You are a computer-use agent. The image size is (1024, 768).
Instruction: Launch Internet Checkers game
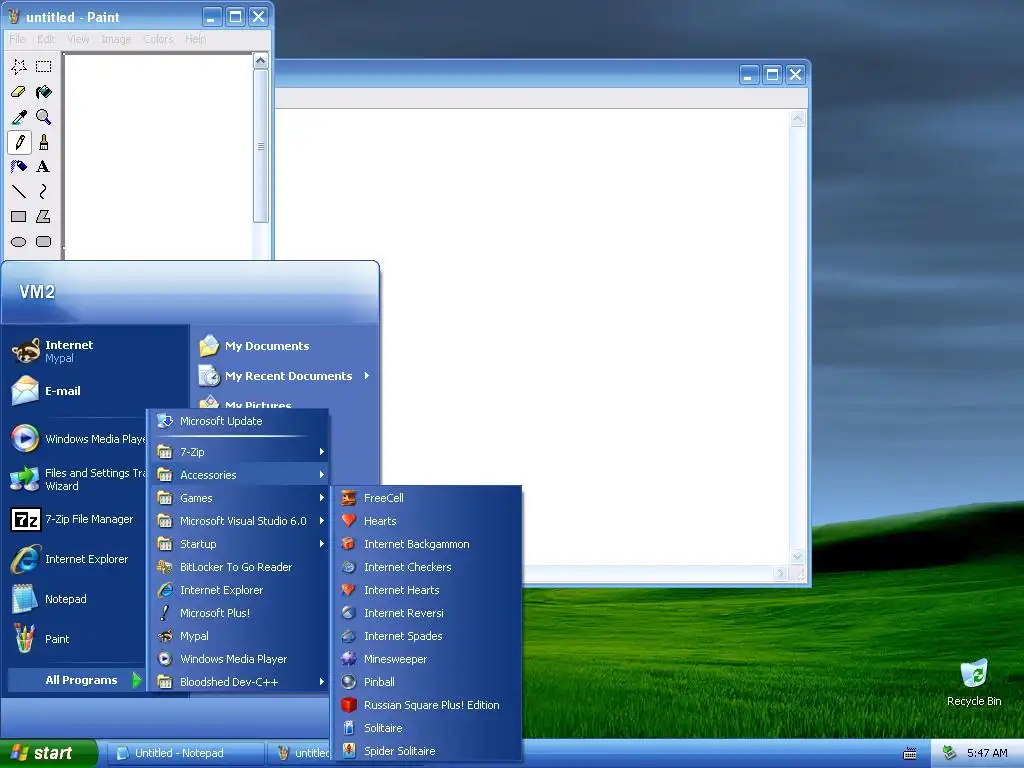point(428,567)
